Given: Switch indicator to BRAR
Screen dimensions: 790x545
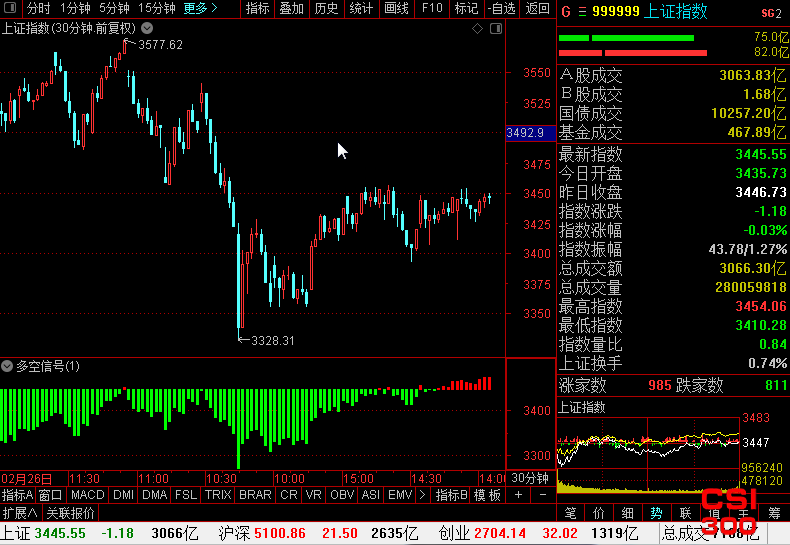Looking at the screenshot, I should [255, 495].
